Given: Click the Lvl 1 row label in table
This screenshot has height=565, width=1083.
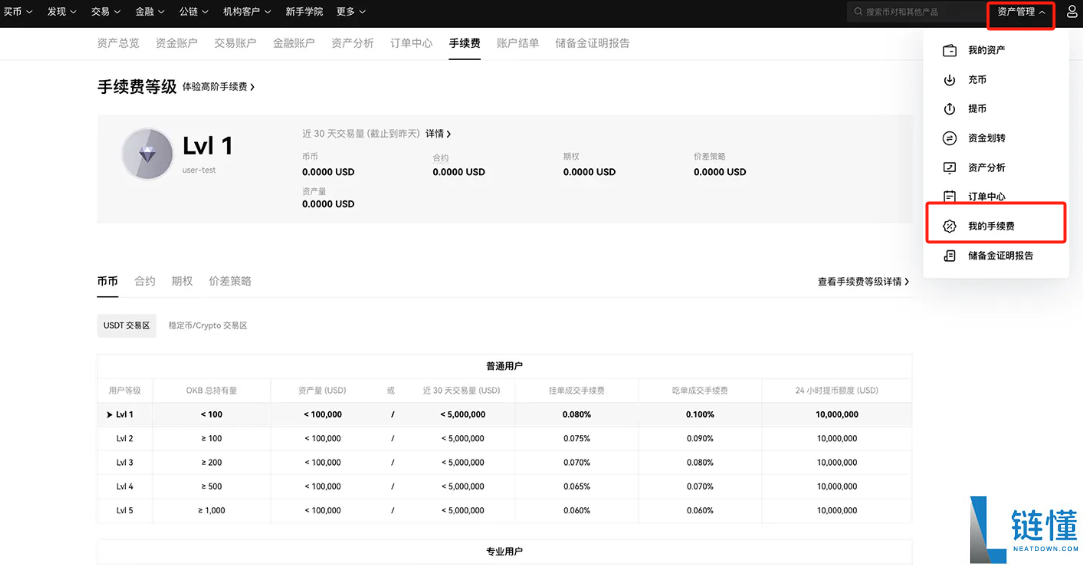Looking at the screenshot, I should click(124, 414).
